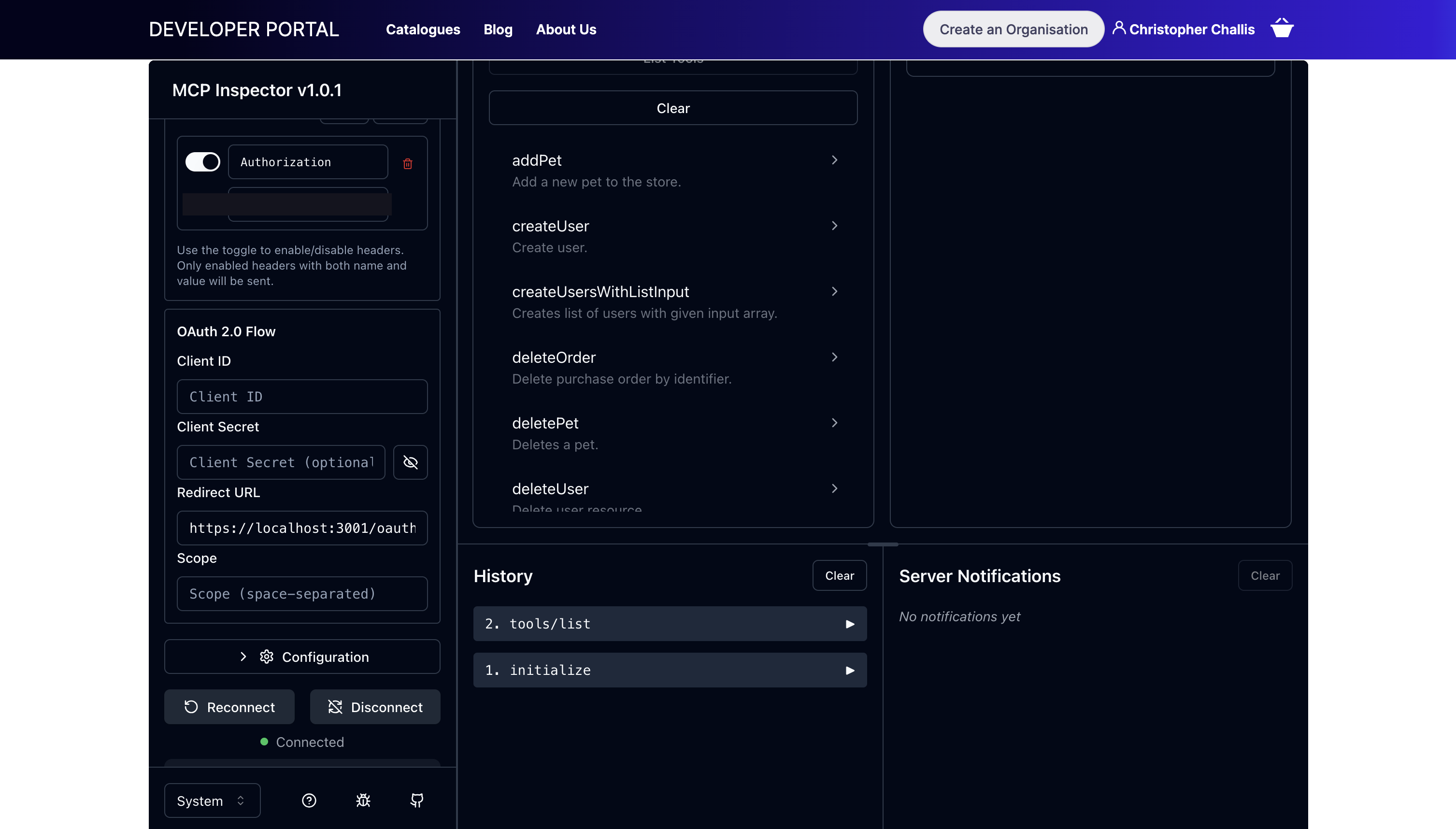This screenshot has width=1456, height=829.
Task: Expand createUsersWithListInput tool chevron
Action: pyautogui.click(x=834, y=291)
